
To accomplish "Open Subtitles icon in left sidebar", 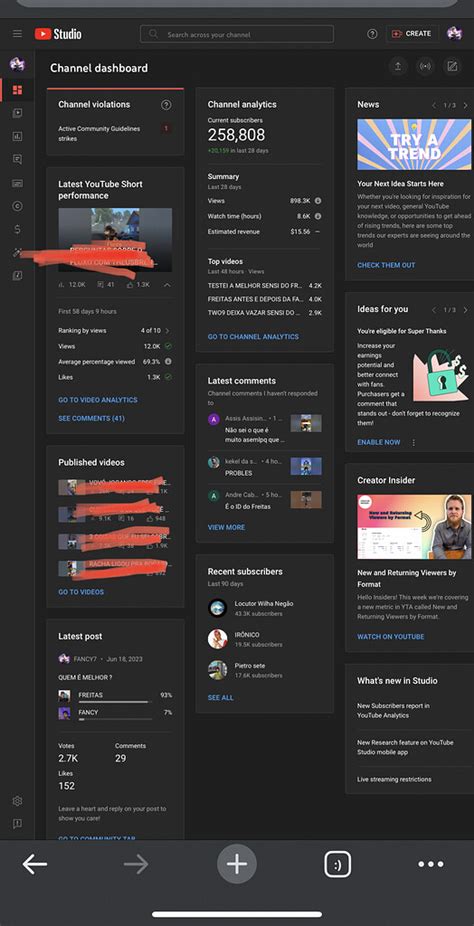I will pos(17,183).
